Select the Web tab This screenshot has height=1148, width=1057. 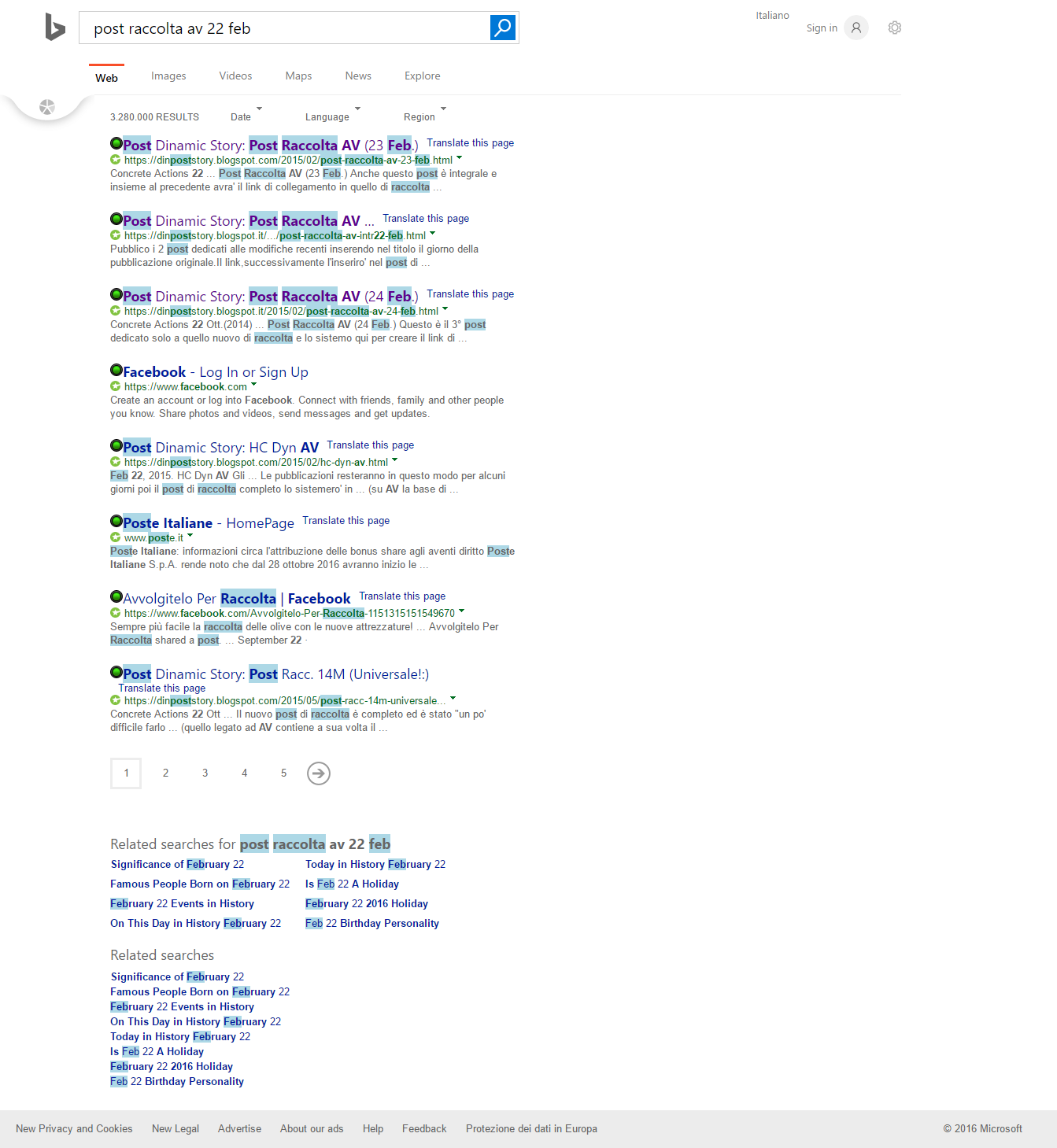tap(106, 78)
